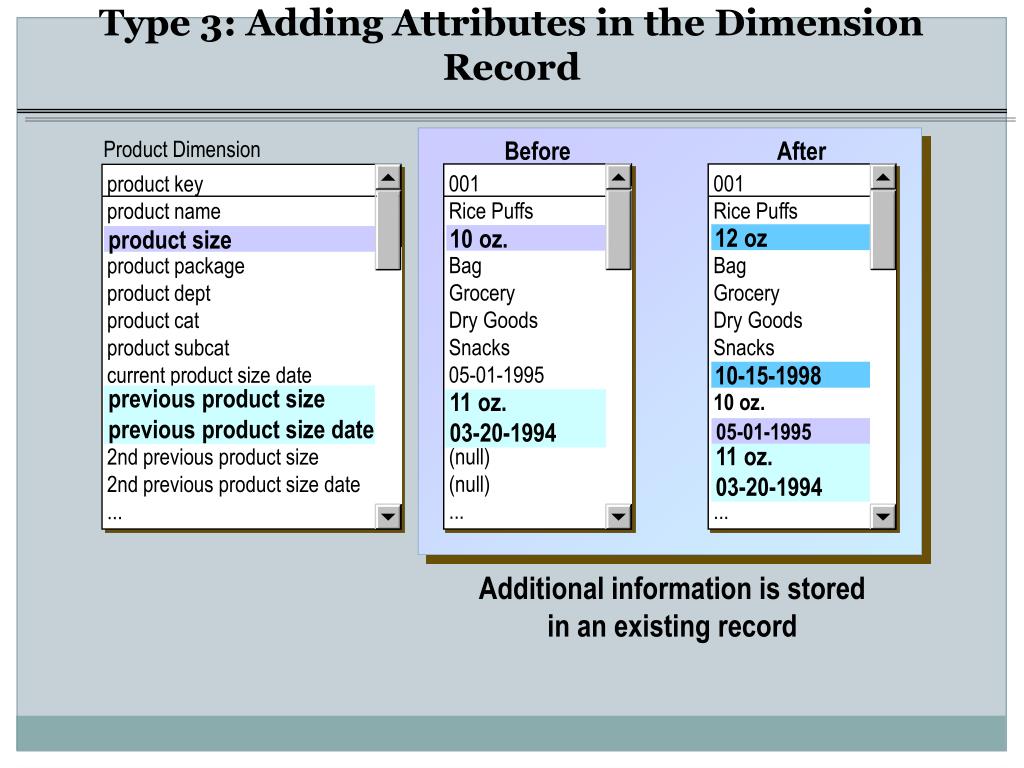Select 'current product size date' row
The image size is (1024, 768).
209,376
